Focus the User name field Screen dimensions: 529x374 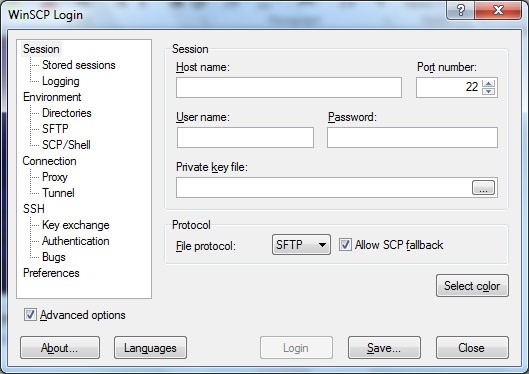coord(245,138)
